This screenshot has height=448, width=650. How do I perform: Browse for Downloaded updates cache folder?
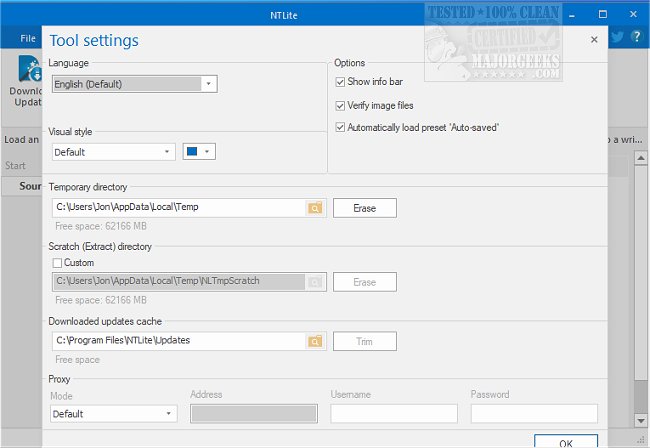[316, 341]
